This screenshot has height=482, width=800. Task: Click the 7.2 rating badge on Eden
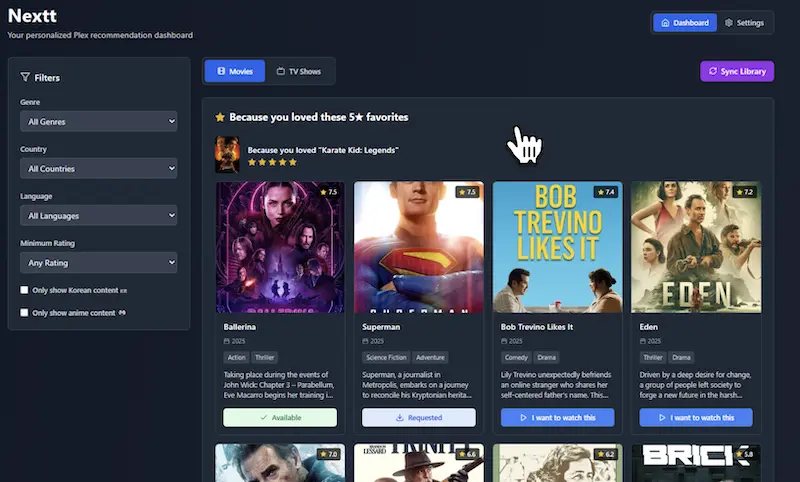point(744,192)
